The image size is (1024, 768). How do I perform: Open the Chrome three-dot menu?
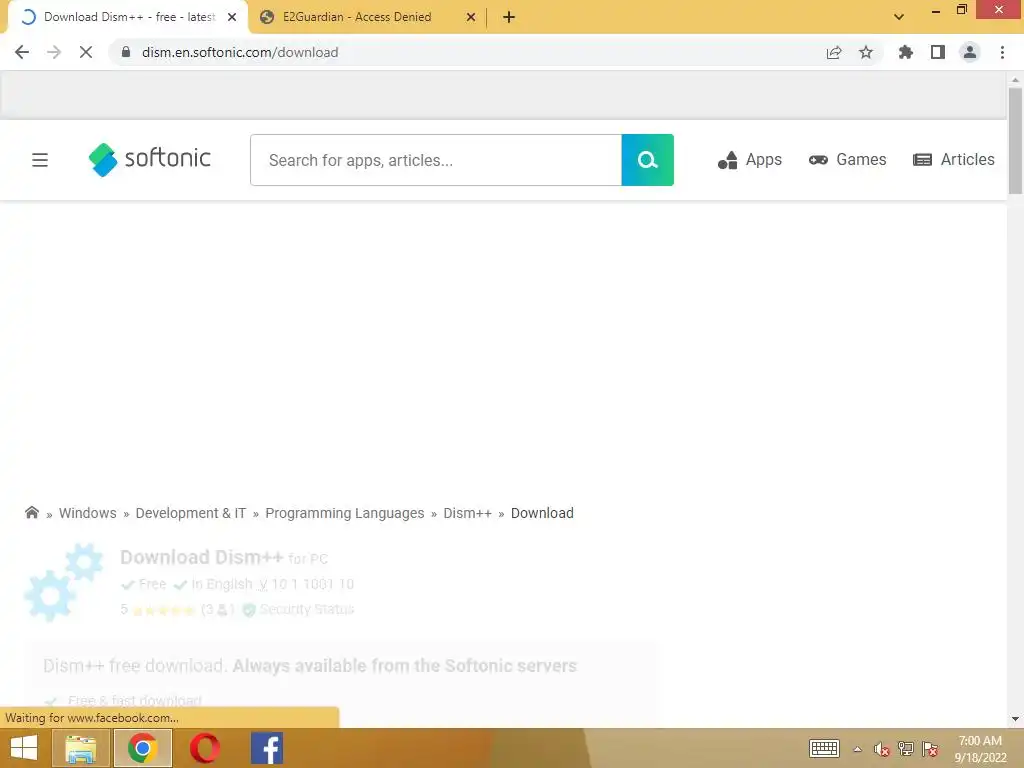[x=1002, y=52]
